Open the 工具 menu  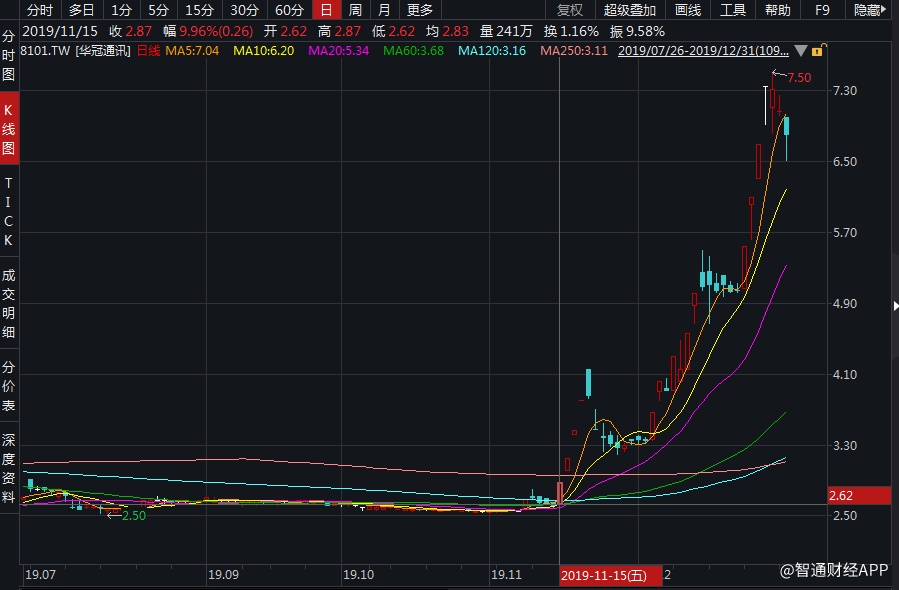(x=733, y=10)
